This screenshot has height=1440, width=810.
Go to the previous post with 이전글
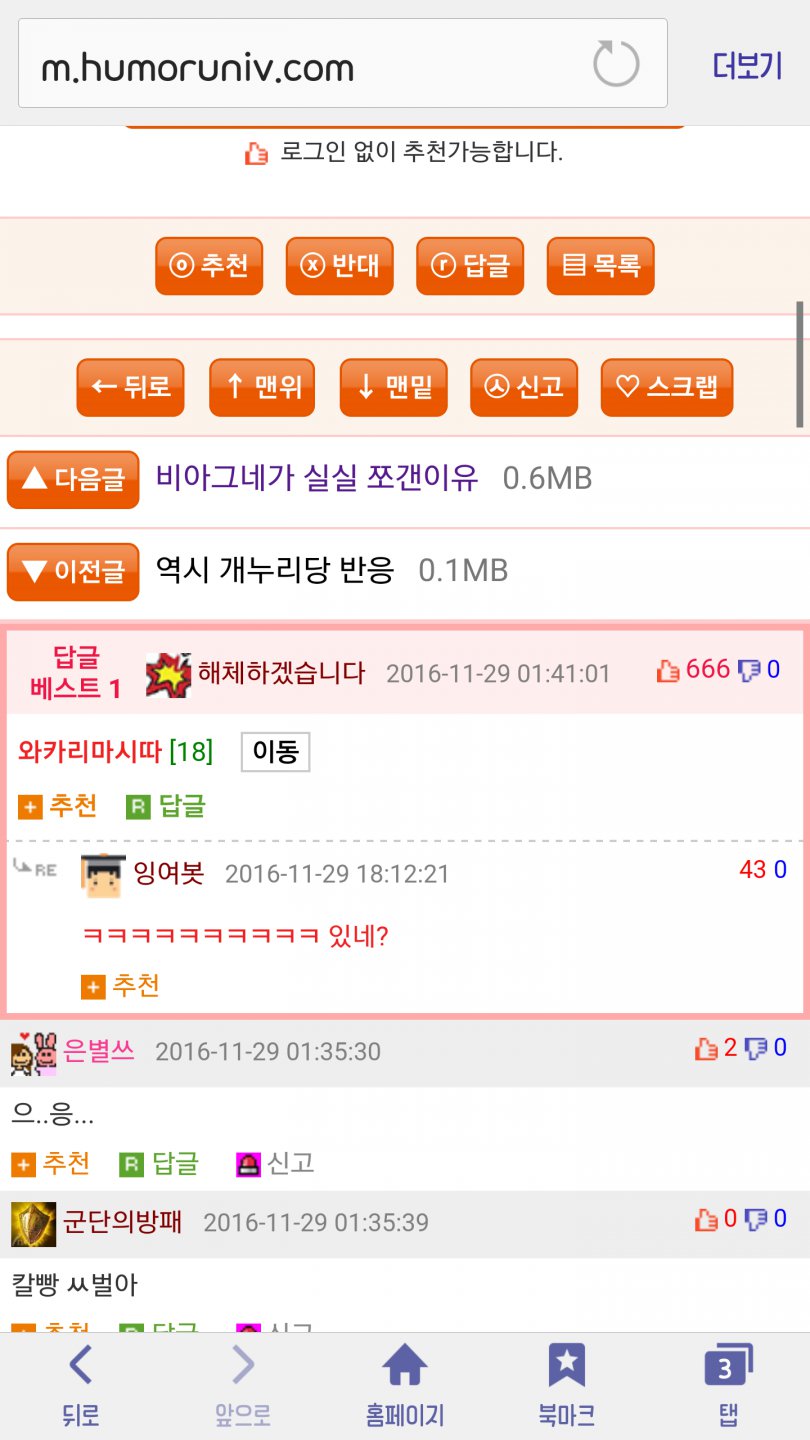click(x=73, y=572)
